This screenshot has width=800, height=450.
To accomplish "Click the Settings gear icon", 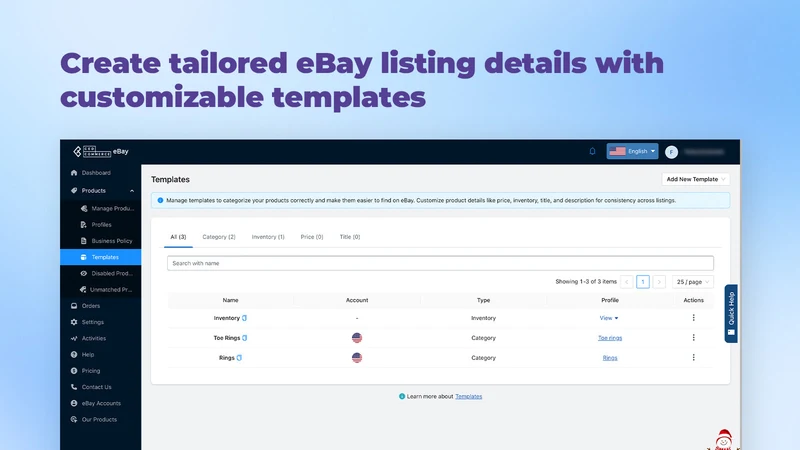I will [74, 322].
